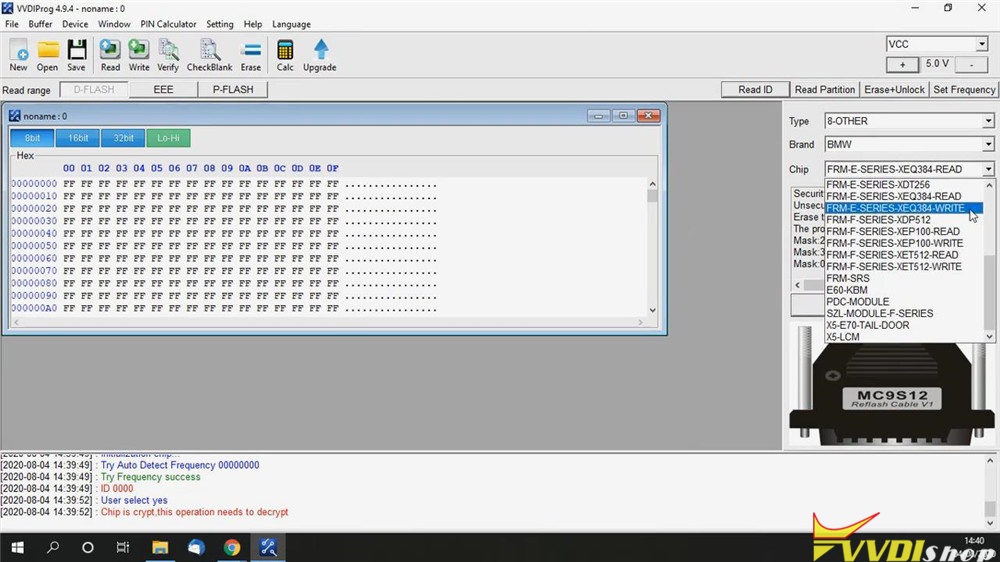The height and width of the screenshot is (562, 1000).
Task: Select X5-E70-TAIL-DOOR in chip list
Action: coord(867,325)
